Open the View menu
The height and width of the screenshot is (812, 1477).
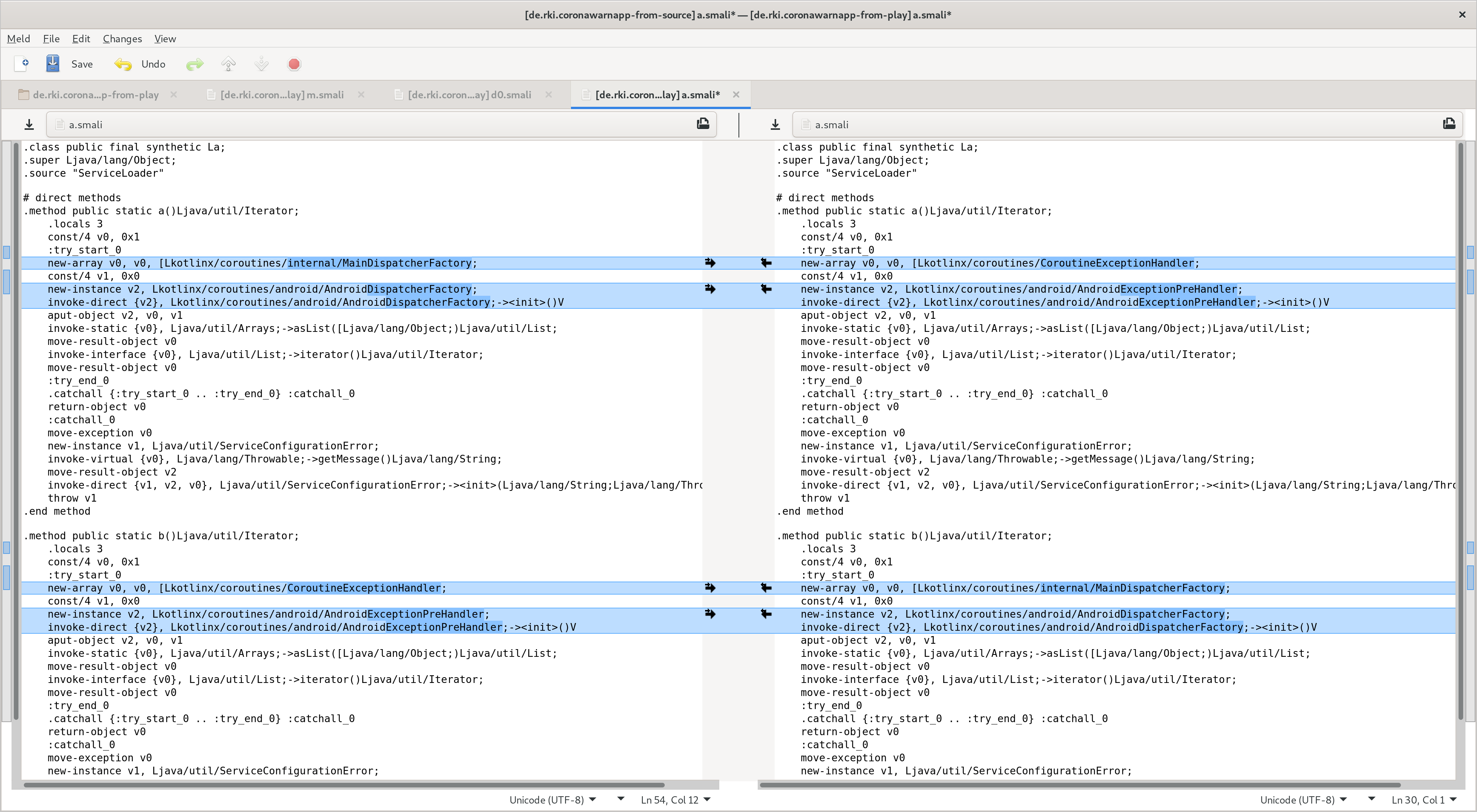tap(165, 38)
